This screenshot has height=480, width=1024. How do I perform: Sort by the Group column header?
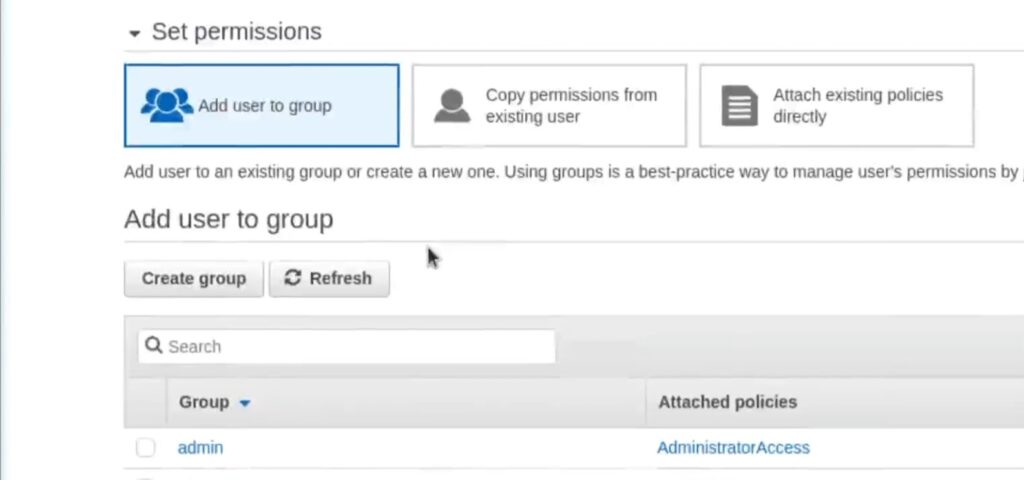[x=204, y=402]
